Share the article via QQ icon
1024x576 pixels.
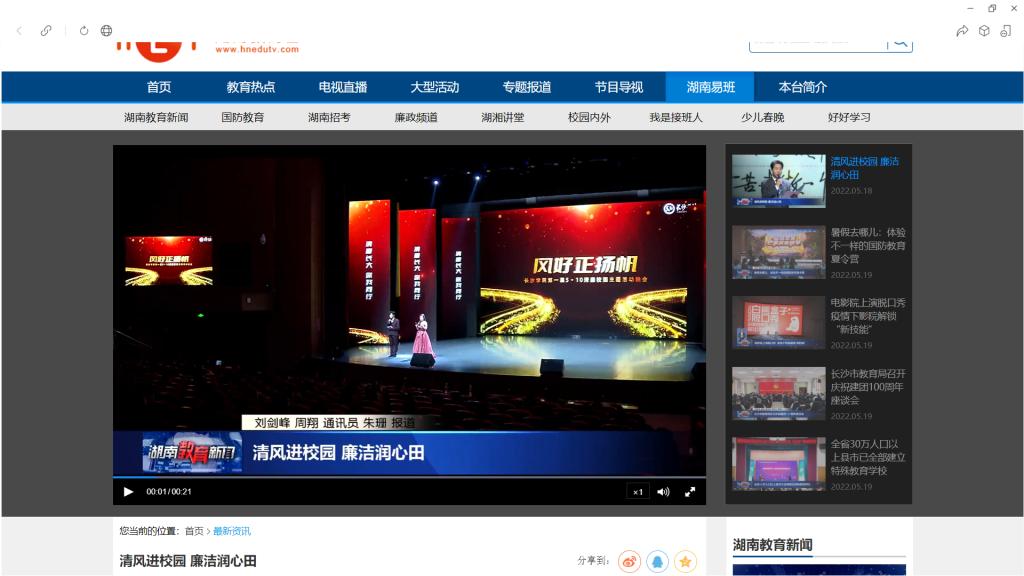657,562
